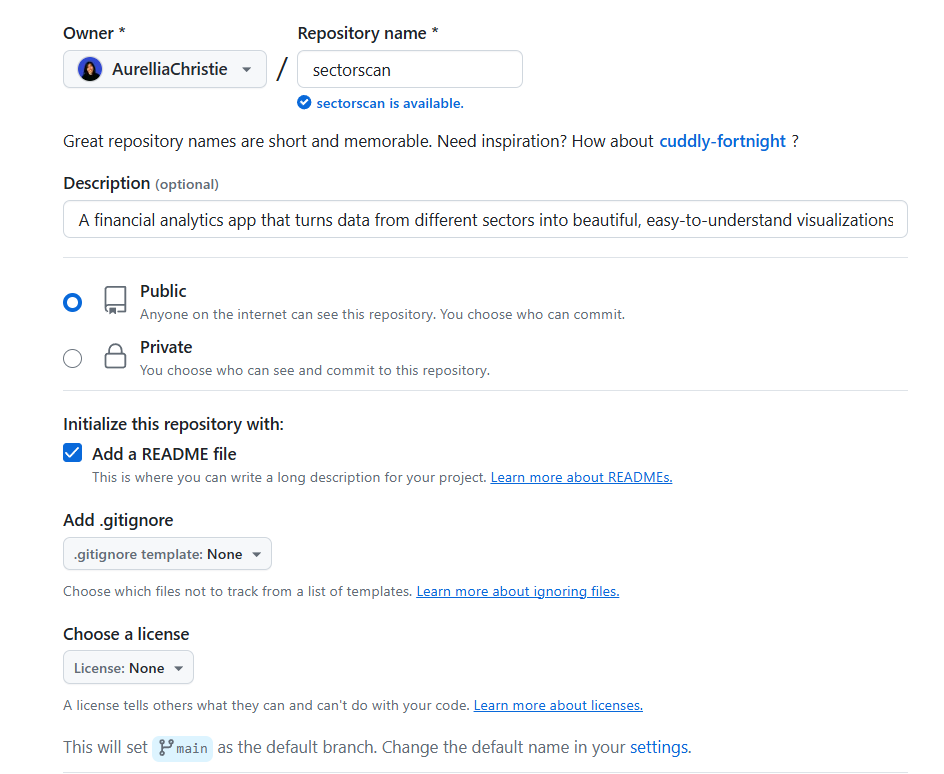Screen dimensions: 944x774
Task: Click the green checkmark beside availability message
Action: point(303,102)
